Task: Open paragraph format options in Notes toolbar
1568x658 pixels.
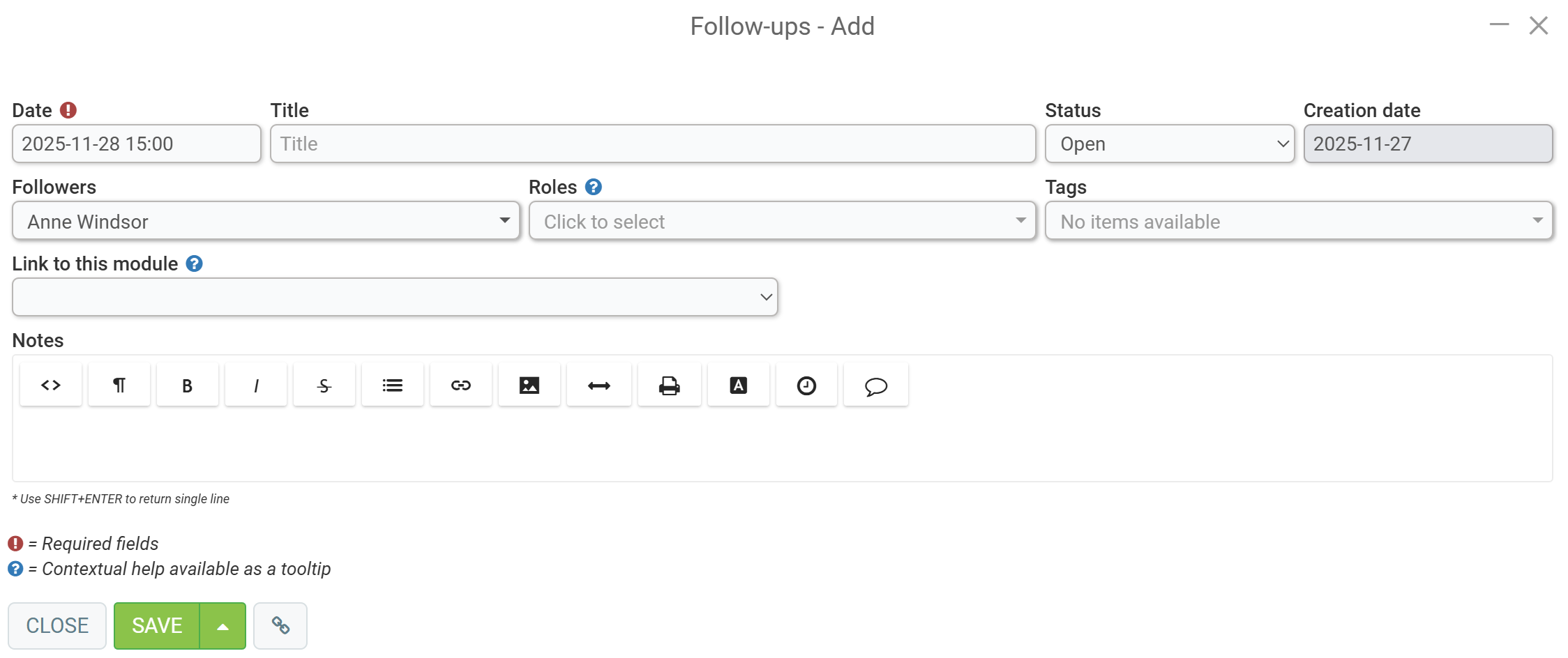Action: point(119,385)
